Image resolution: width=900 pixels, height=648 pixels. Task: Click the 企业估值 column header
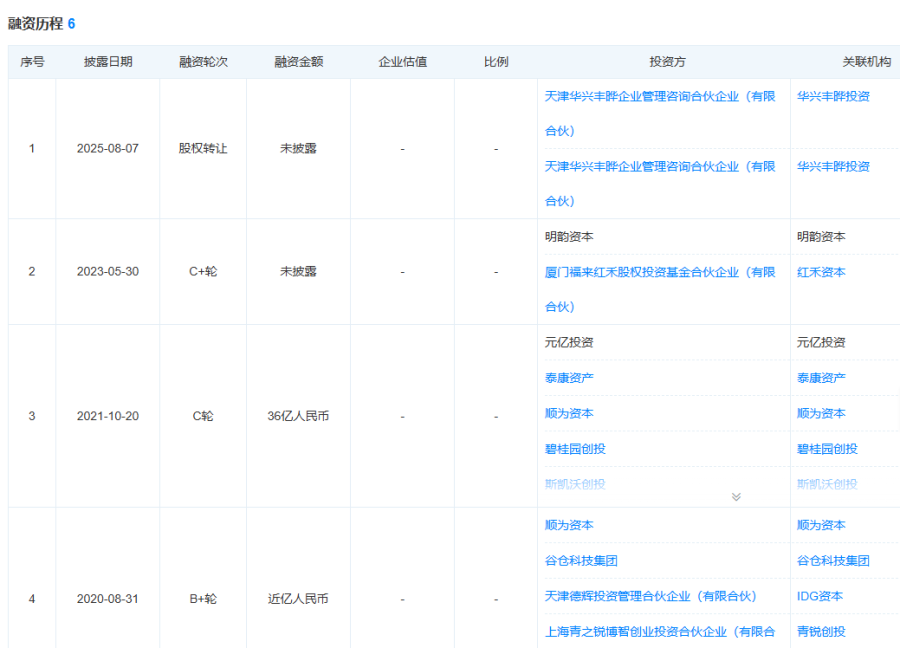[x=402, y=61]
